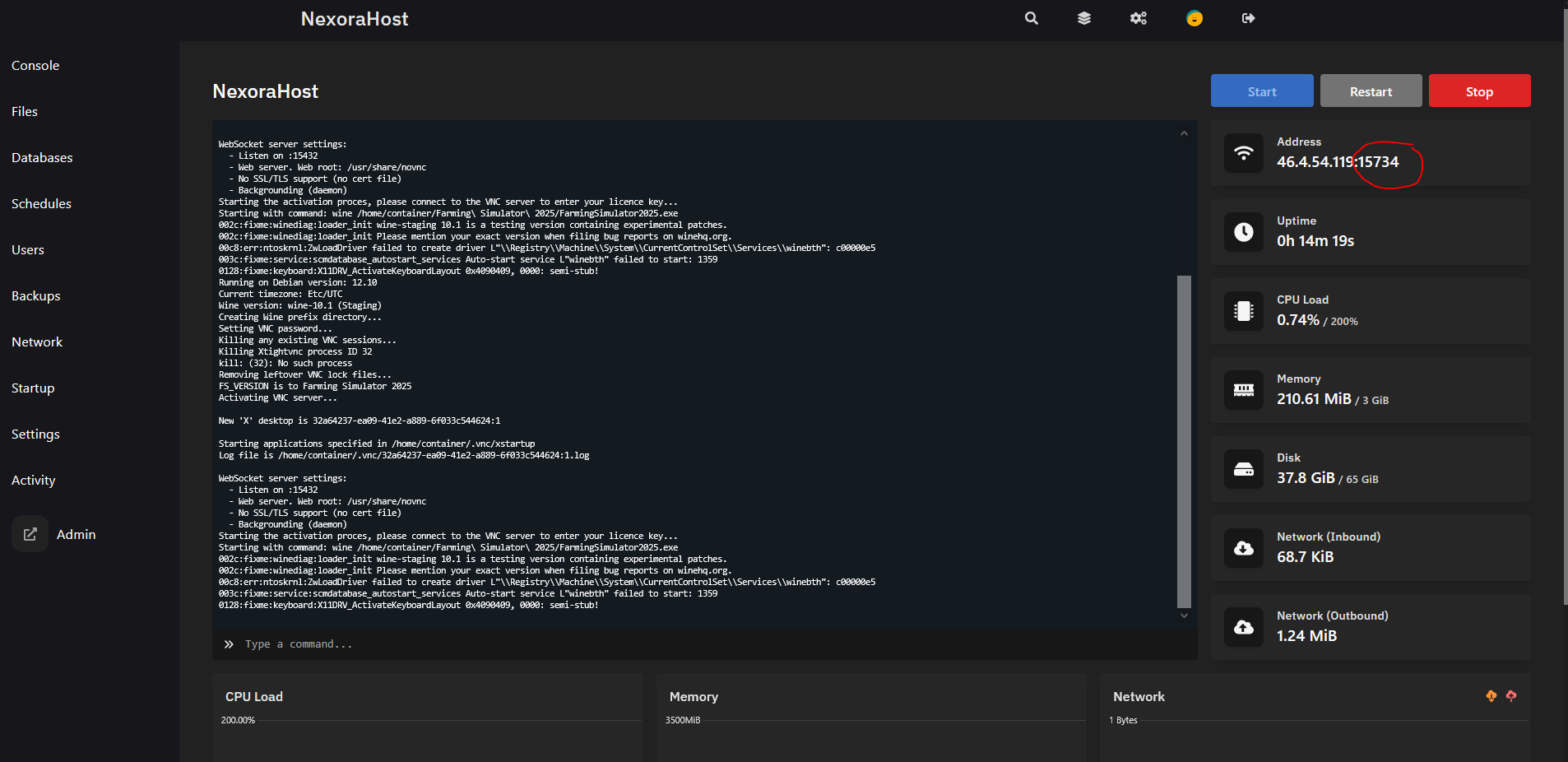Click the Network Inbound cloud-download icon
Viewport: 1568px width, 762px height.
(1244, 548)
